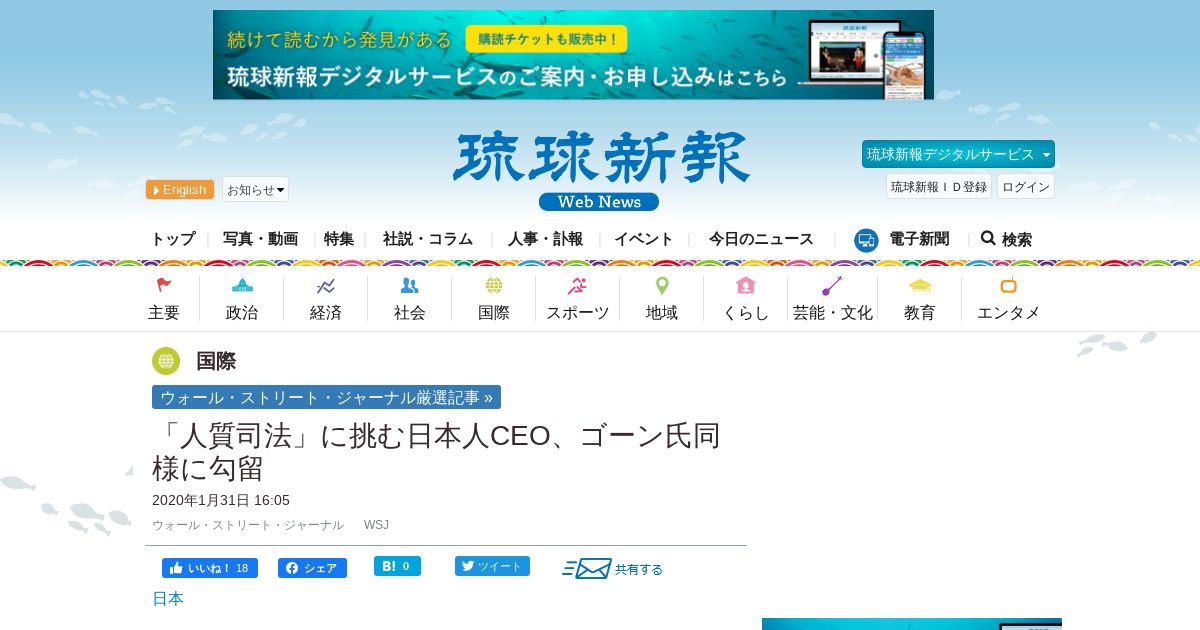Open the ウォール・ストリート・ジャーナル厳選記事 tag link
1200x630 pixels.
[x=326, y=397]
